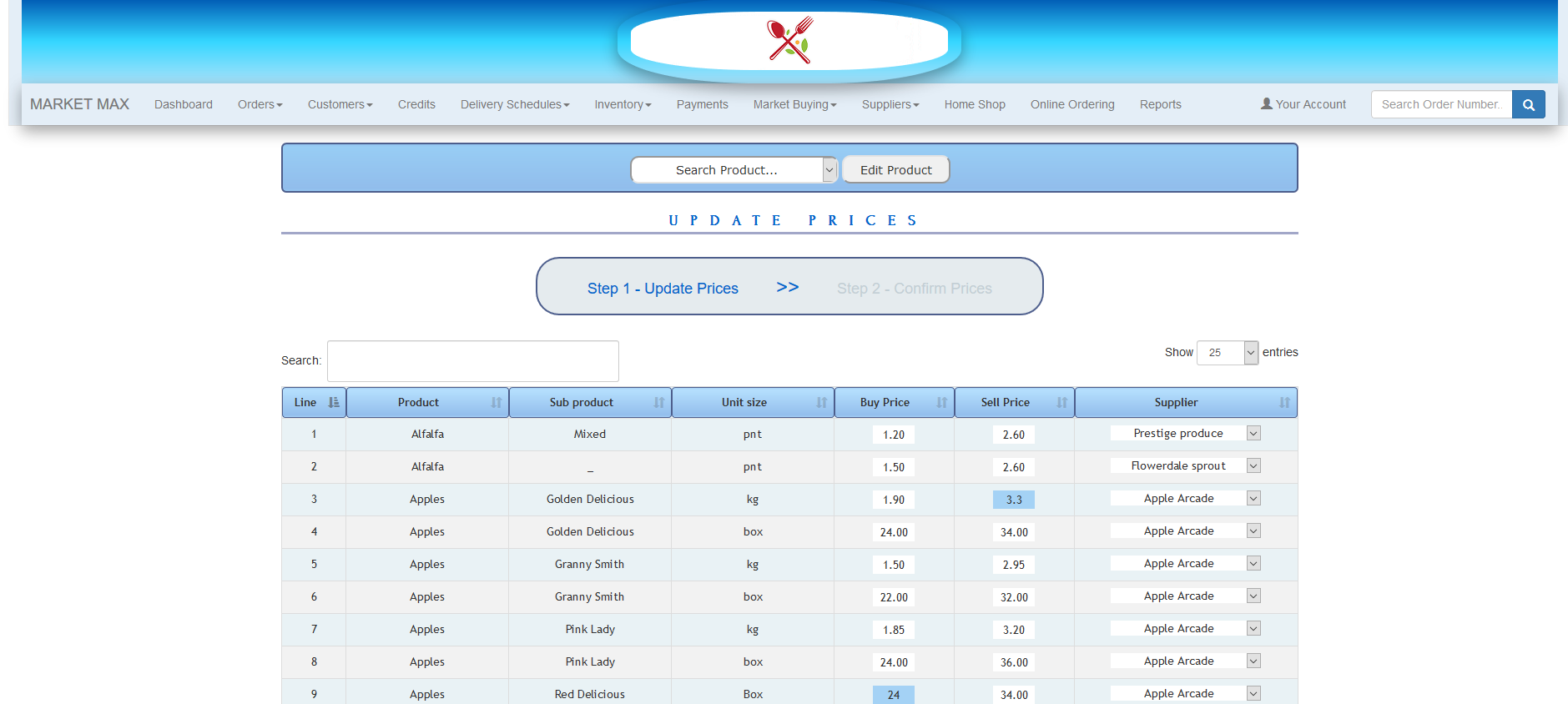Edit buy price 1.85 for Pink Lady kg

click(x=894, y=630)
